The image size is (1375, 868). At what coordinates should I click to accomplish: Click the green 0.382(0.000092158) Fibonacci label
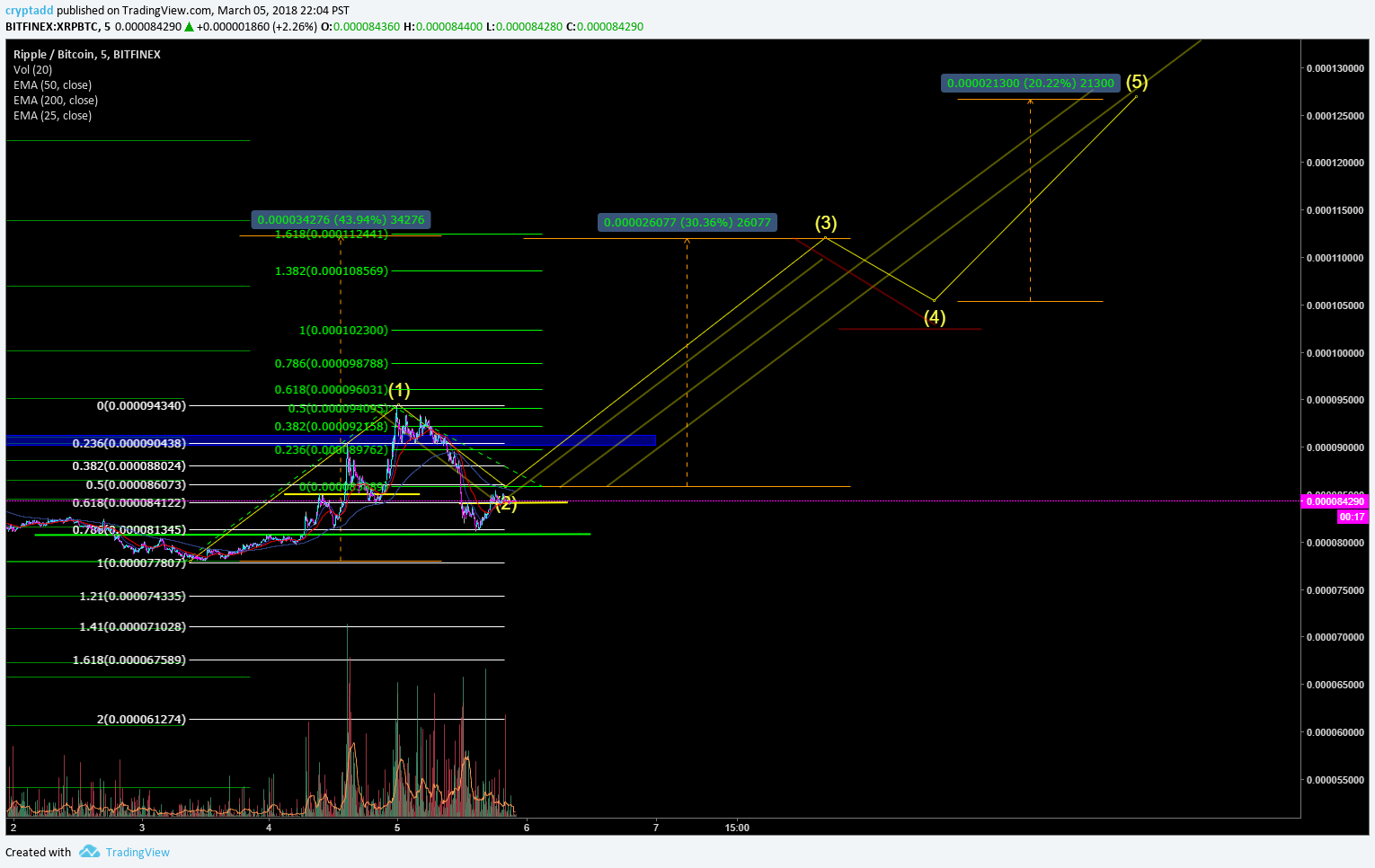332,427
